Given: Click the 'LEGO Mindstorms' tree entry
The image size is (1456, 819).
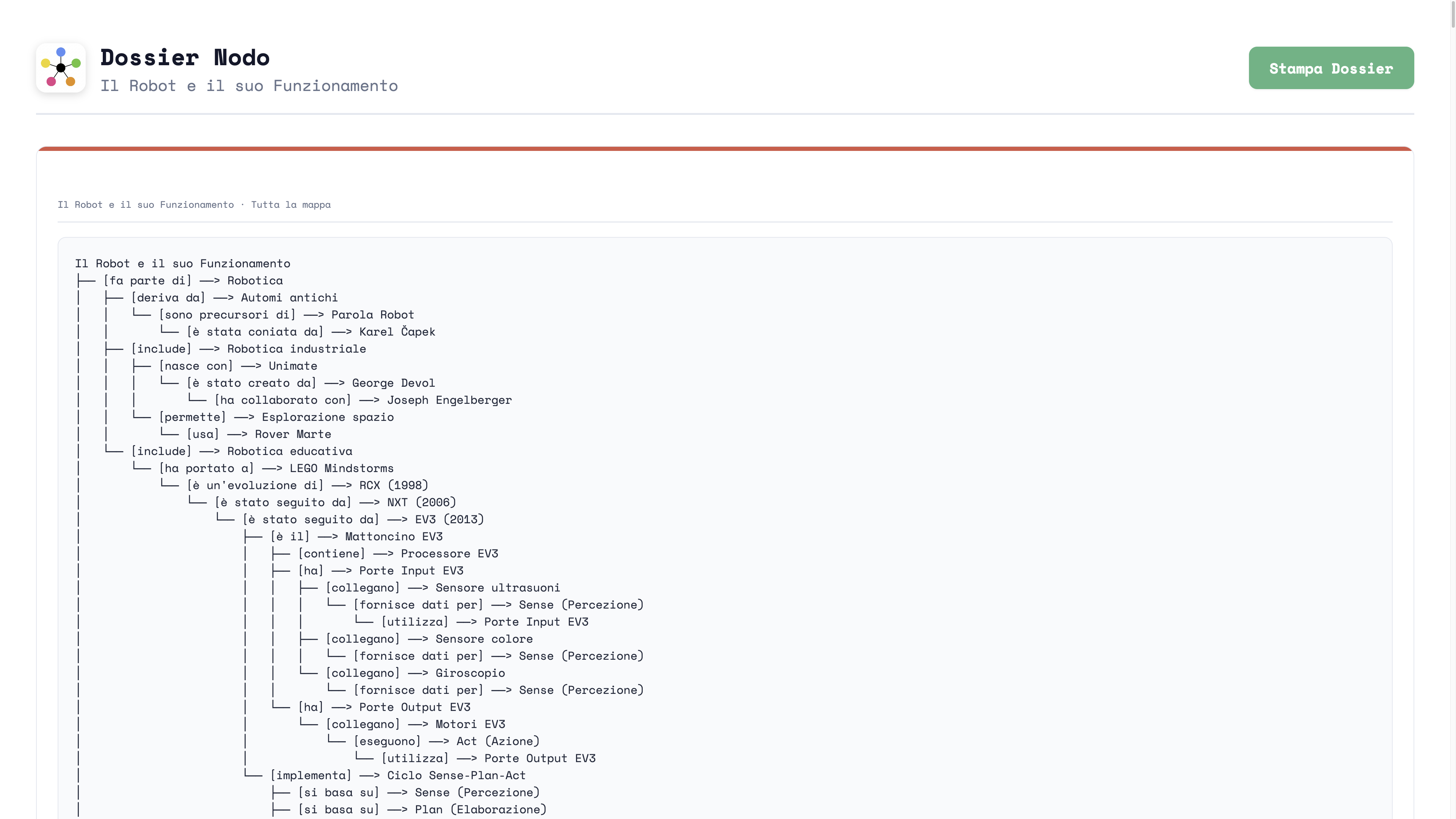Looking at the screenshot, I should click(341, 468).
